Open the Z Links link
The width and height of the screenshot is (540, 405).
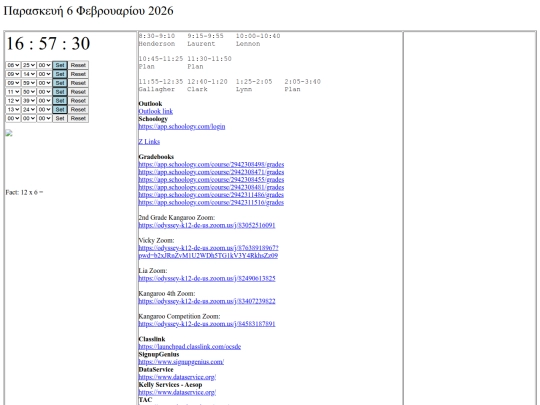[149, 142]
